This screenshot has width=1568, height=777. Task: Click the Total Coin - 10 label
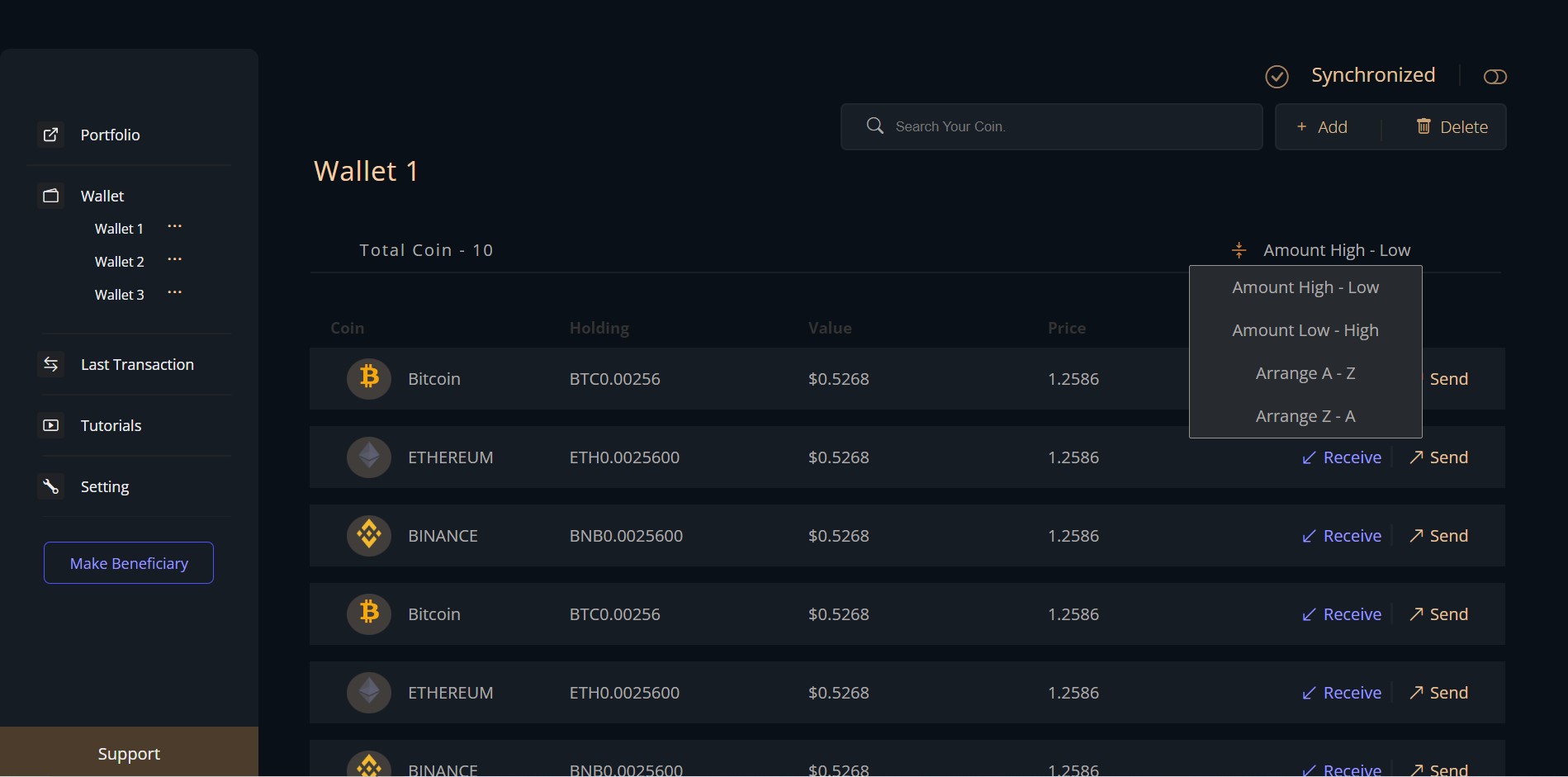[426, 250]
